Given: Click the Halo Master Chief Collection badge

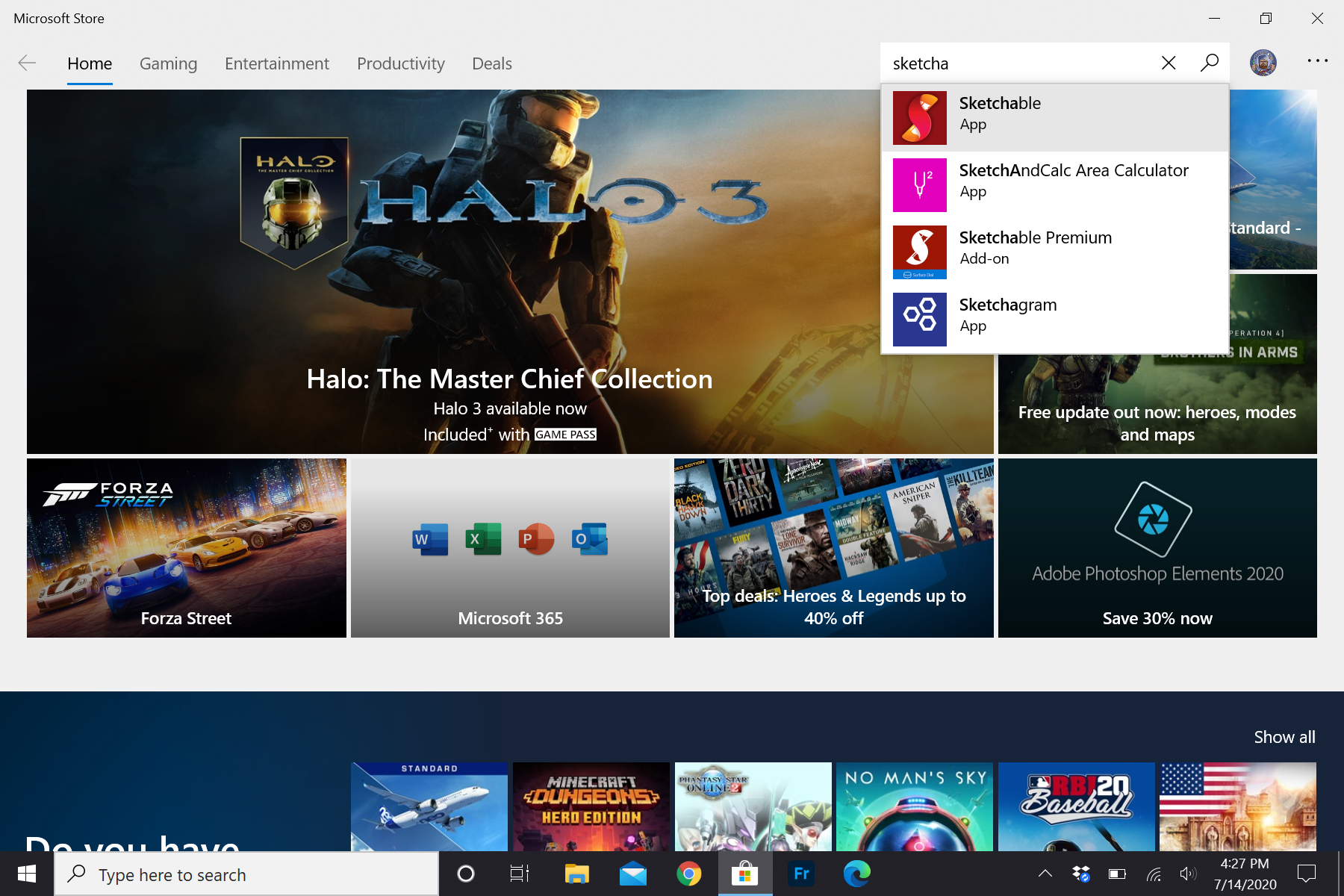Looking at the screenshot, I should pyautogui.click(x=294, y=202).
